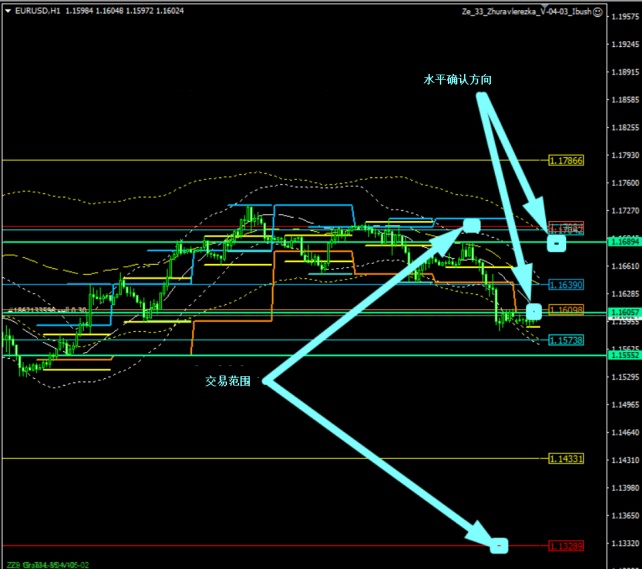
Task: Select the 1.15738 blue price label
Action: pos(566,340)
